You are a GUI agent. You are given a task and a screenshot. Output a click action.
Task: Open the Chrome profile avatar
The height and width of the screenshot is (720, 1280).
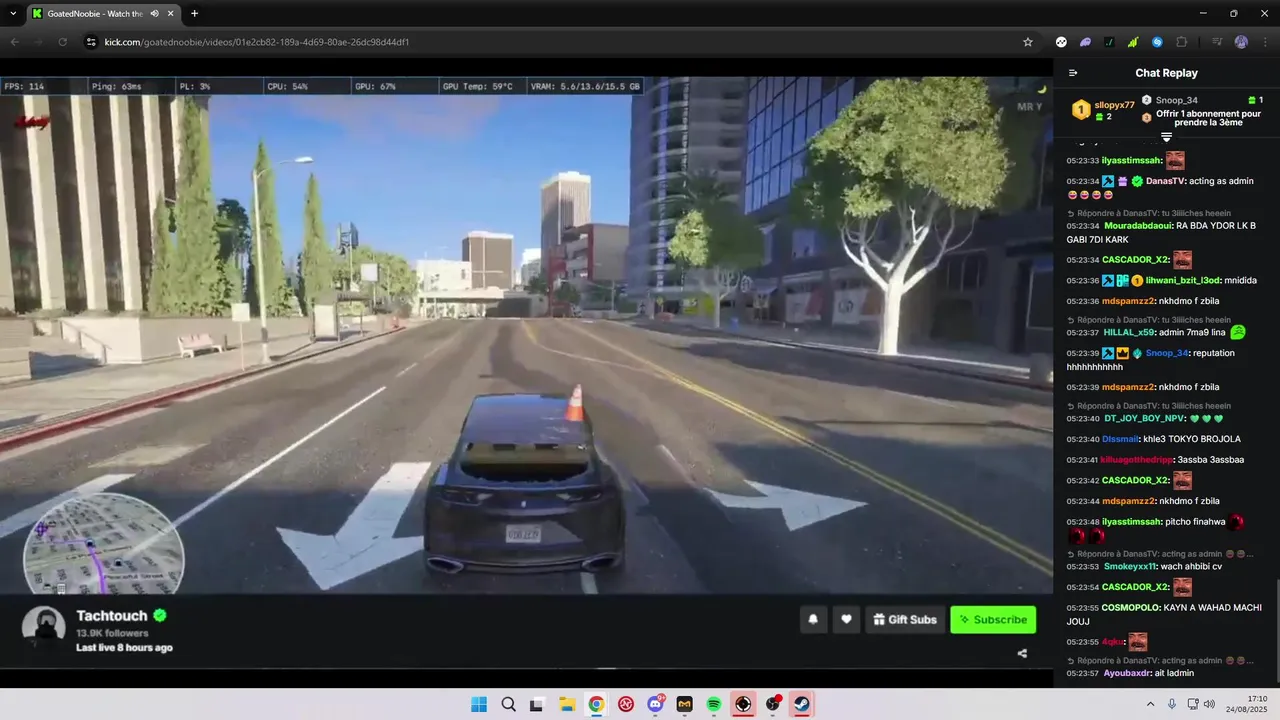click(1241, 42)
